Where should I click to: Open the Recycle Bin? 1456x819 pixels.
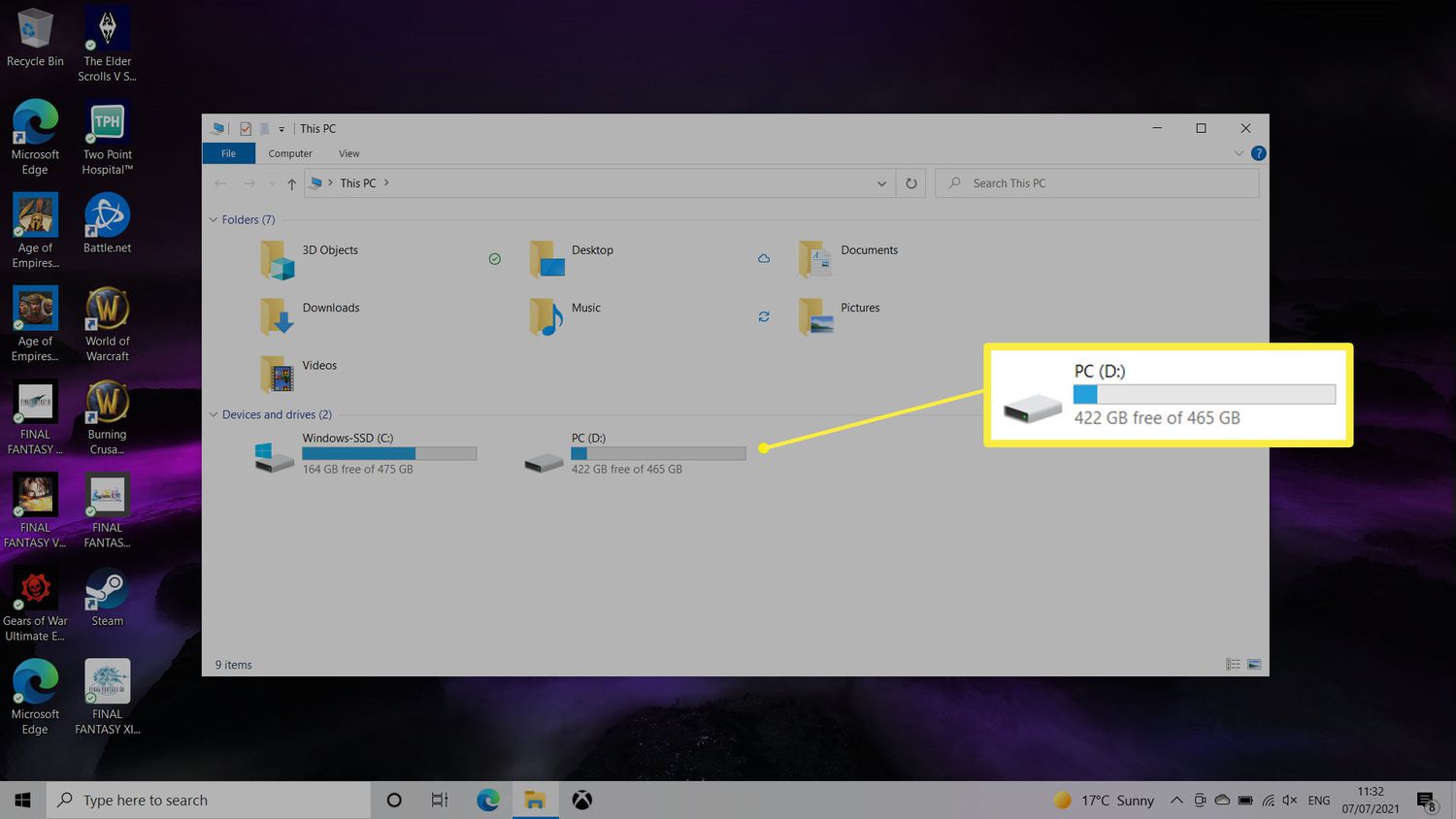(35, 29)
